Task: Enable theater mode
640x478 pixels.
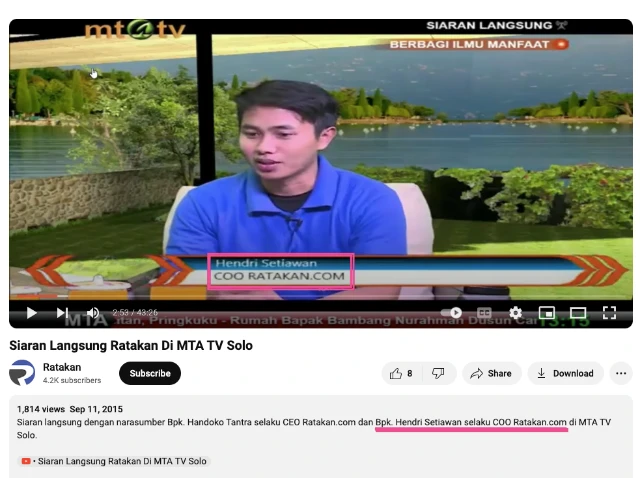Action: coord(578,313)
